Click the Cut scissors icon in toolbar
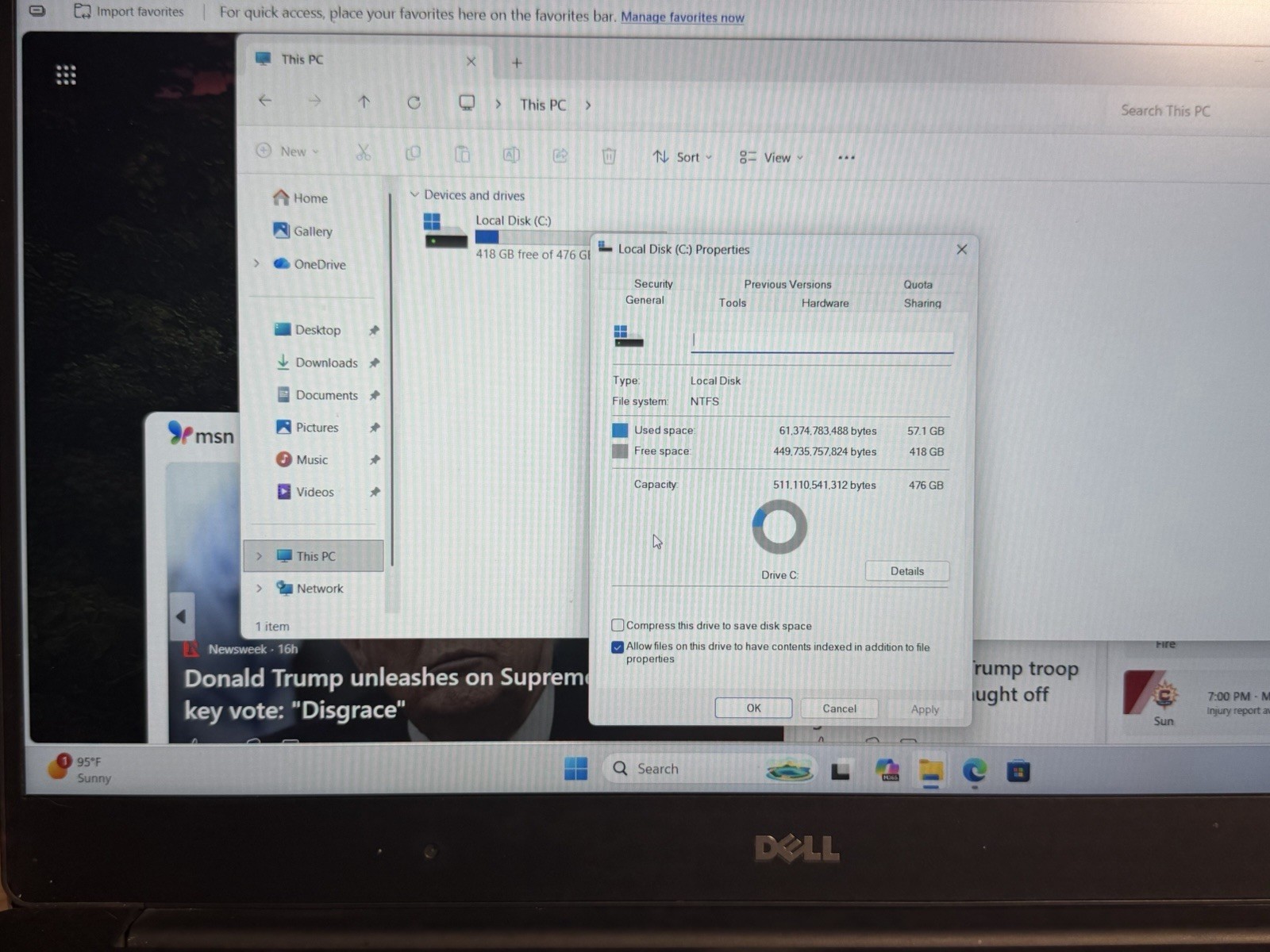1270x952 pixels. click(364, 152)
